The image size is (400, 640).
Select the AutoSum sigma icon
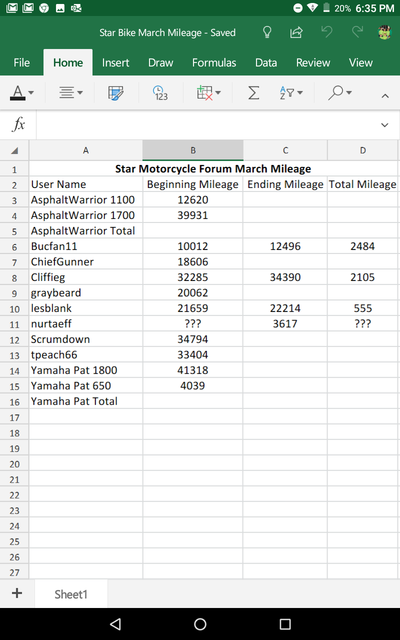tap(253, 93)
